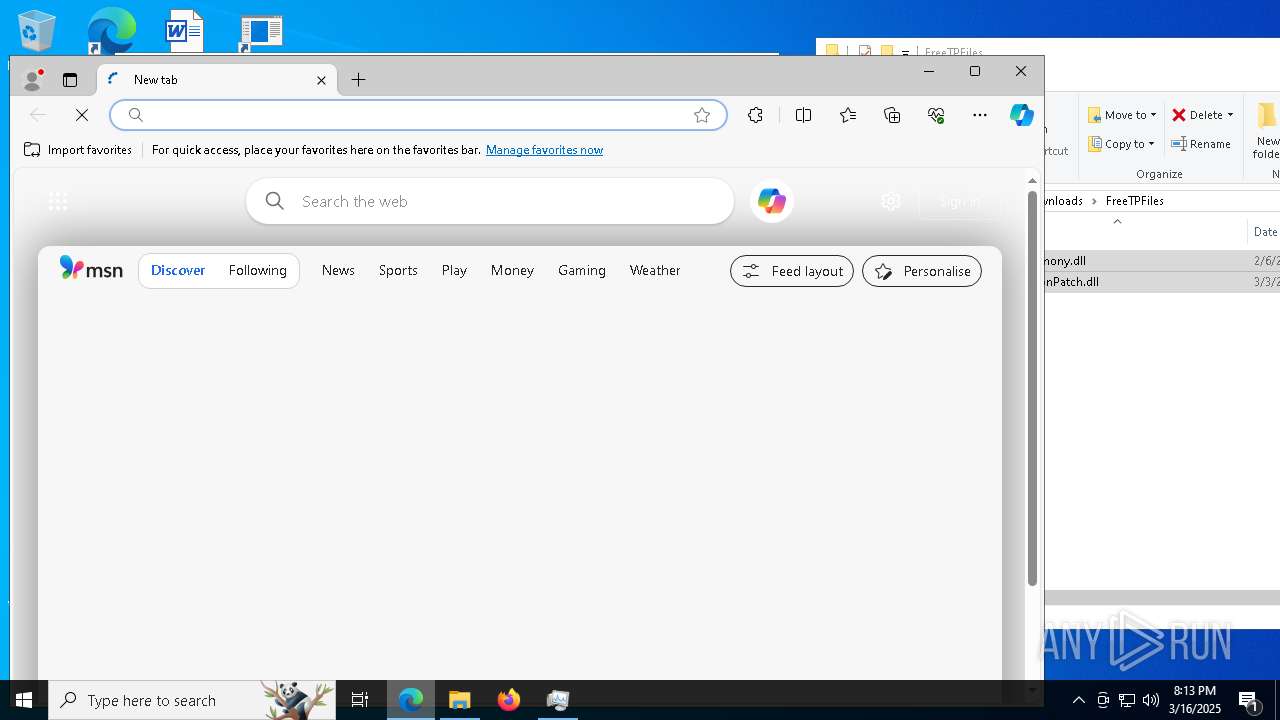Open the Favorites list icon
The image size is (1280, 720).
(848, 115)
